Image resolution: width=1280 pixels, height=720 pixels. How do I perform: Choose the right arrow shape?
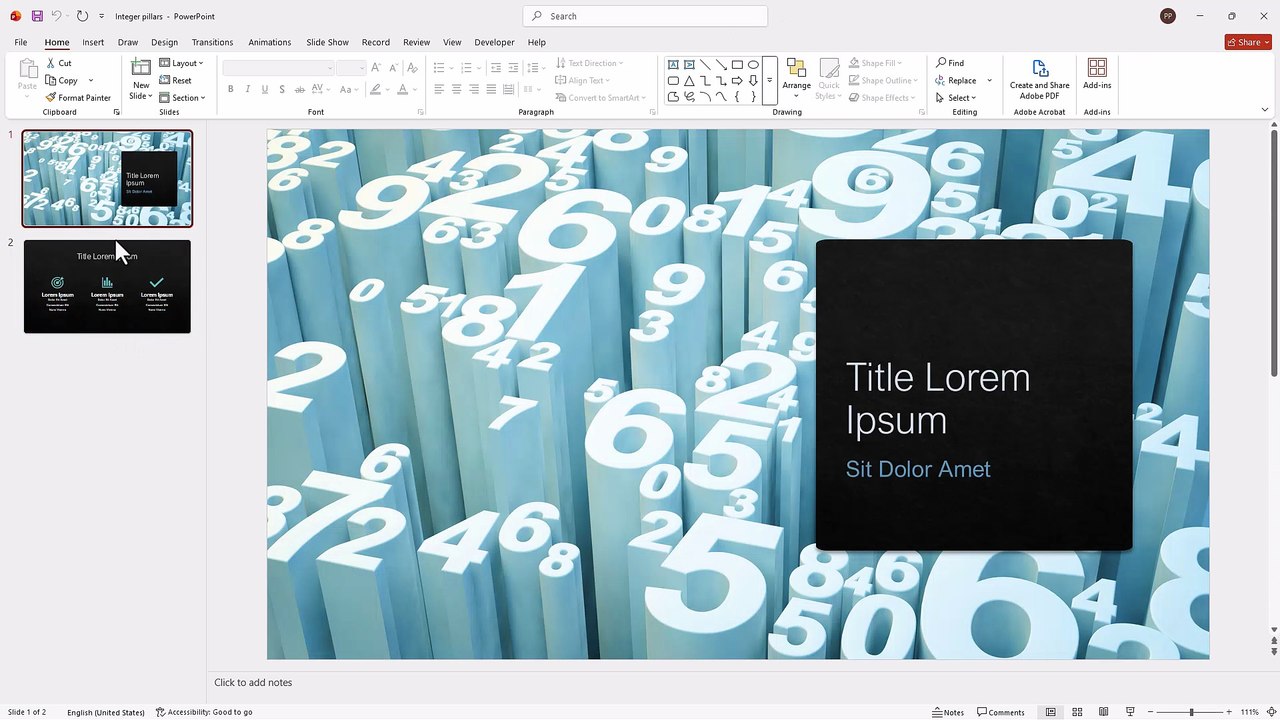(x=737, y=80)
